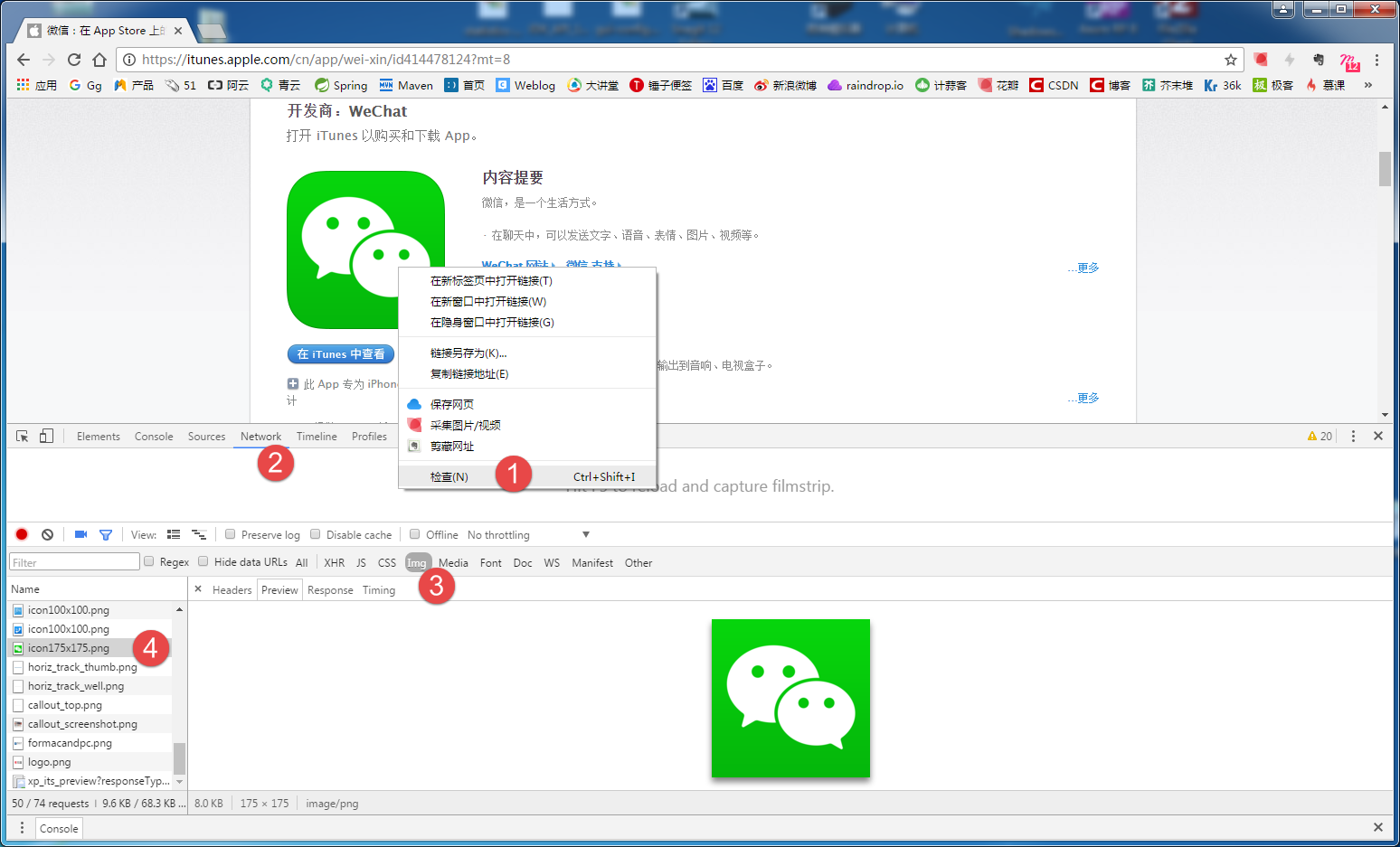1400x847 pixels.
Task: Open the raindrop.io bookmark
Action: [x=866, y=85]
